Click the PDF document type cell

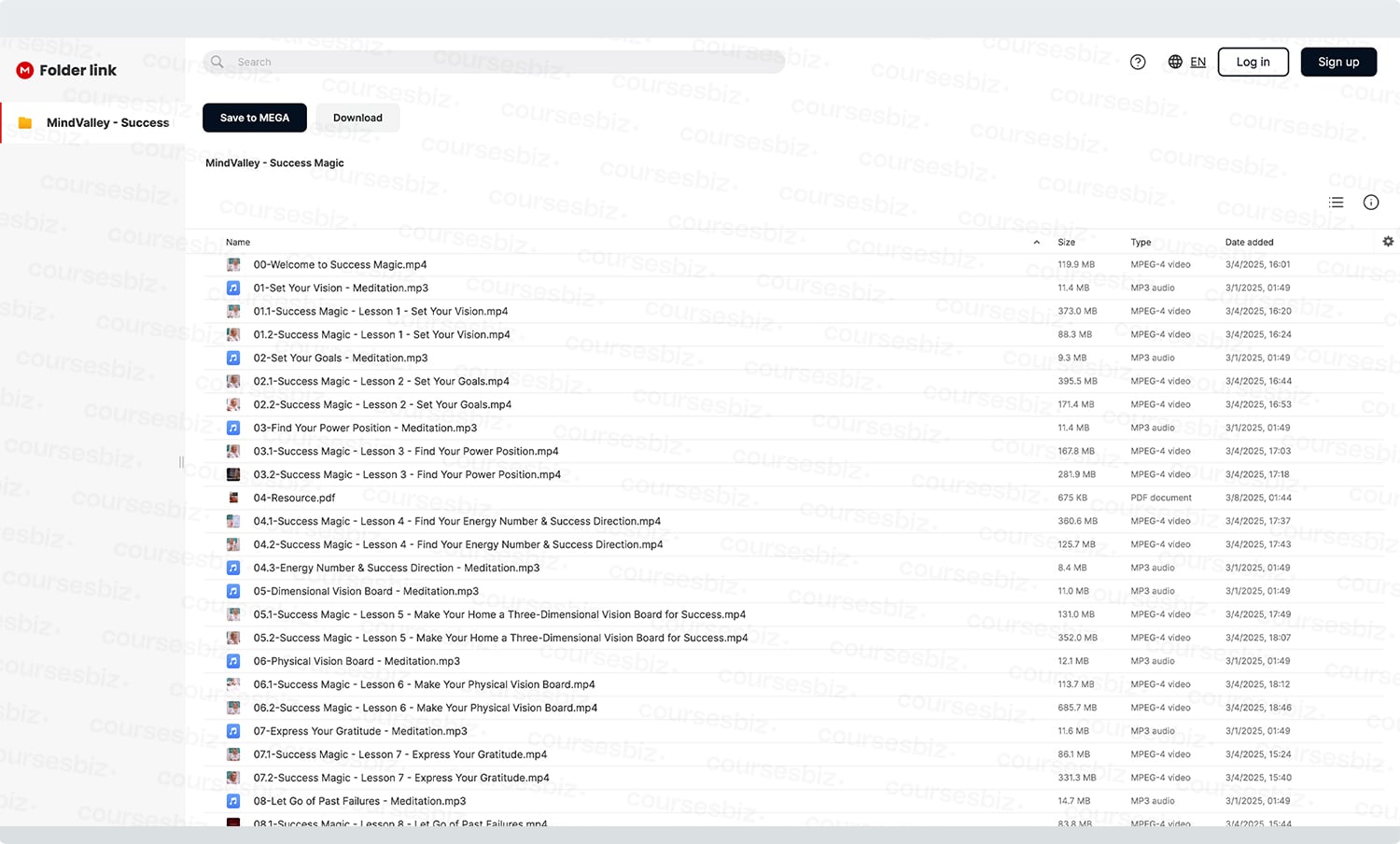coord(1161,498)
